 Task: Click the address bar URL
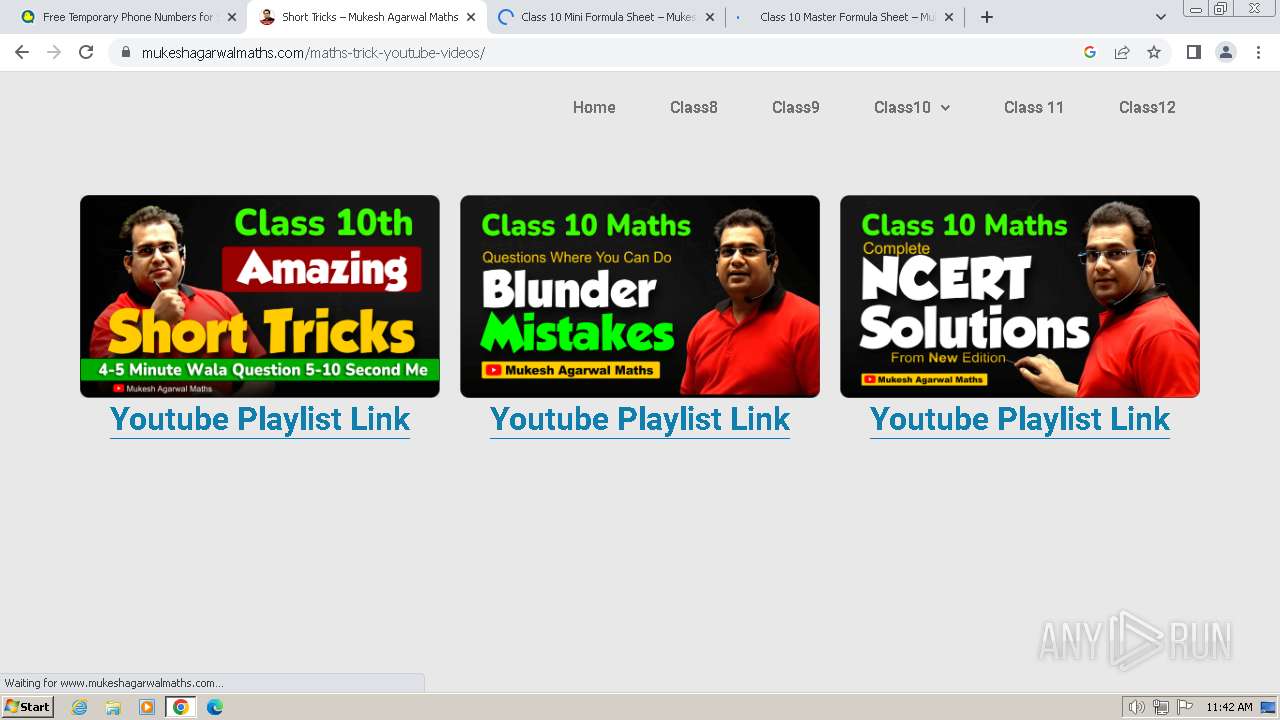tap(313, 53)
